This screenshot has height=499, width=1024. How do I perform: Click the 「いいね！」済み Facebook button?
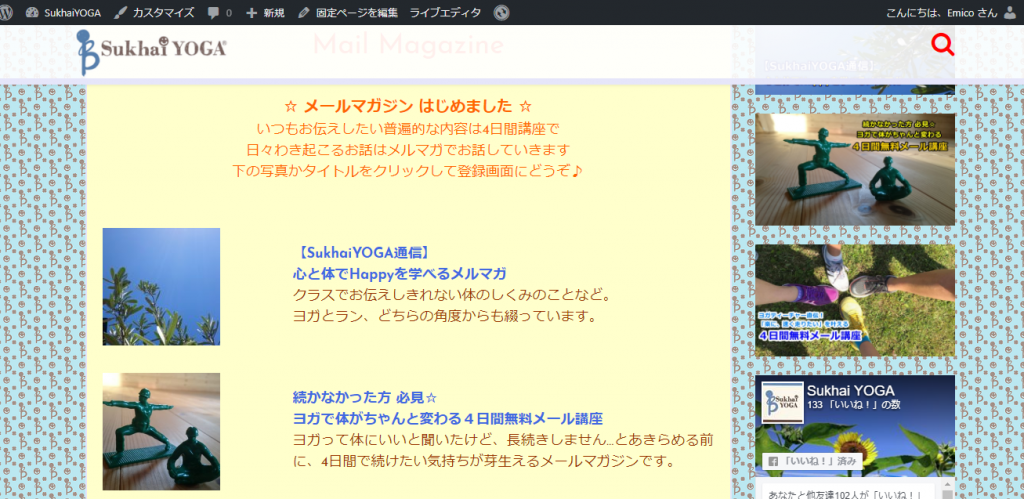pos(812,461)
